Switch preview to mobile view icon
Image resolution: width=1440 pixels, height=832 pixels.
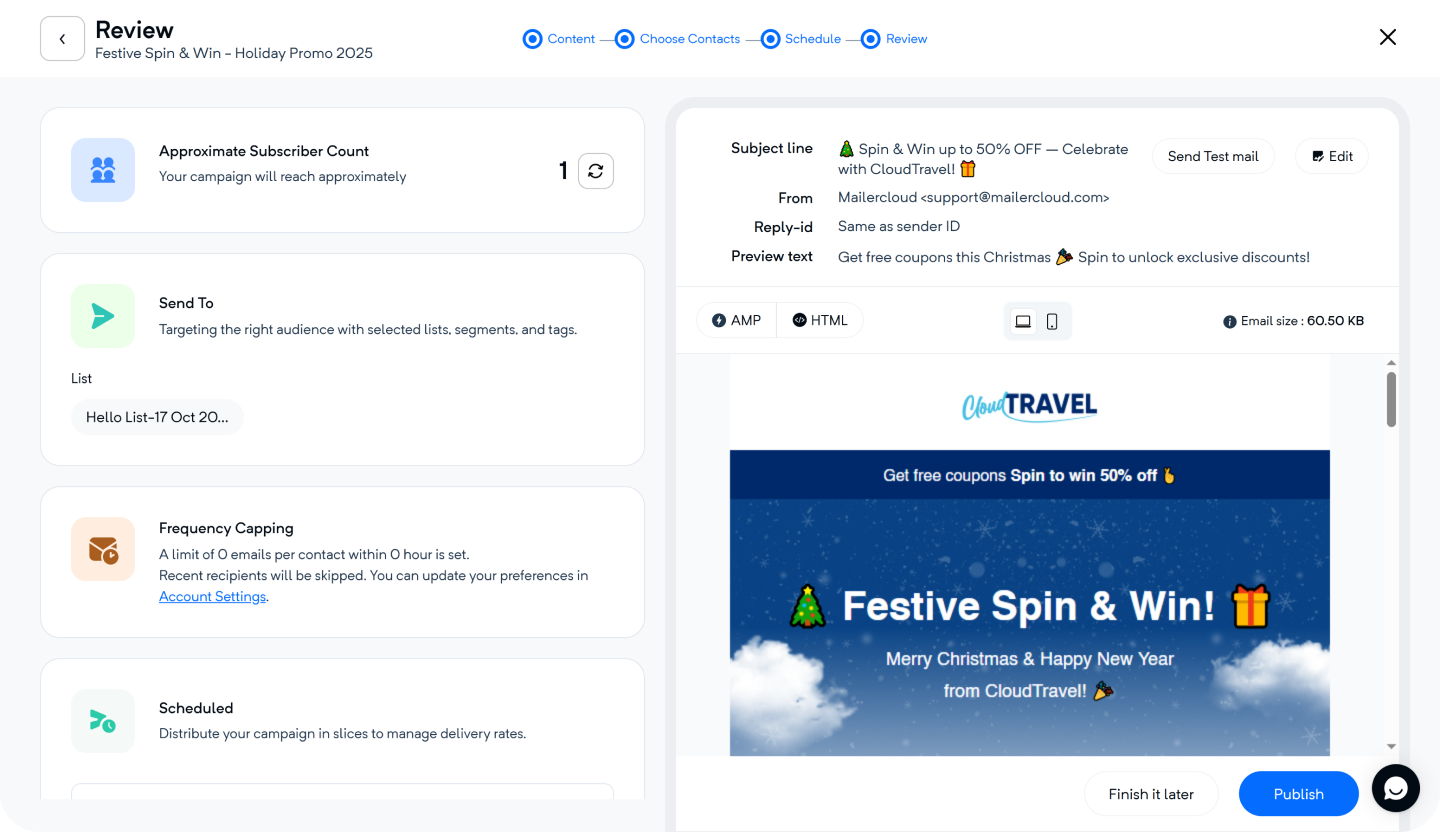coord(1052,321)
